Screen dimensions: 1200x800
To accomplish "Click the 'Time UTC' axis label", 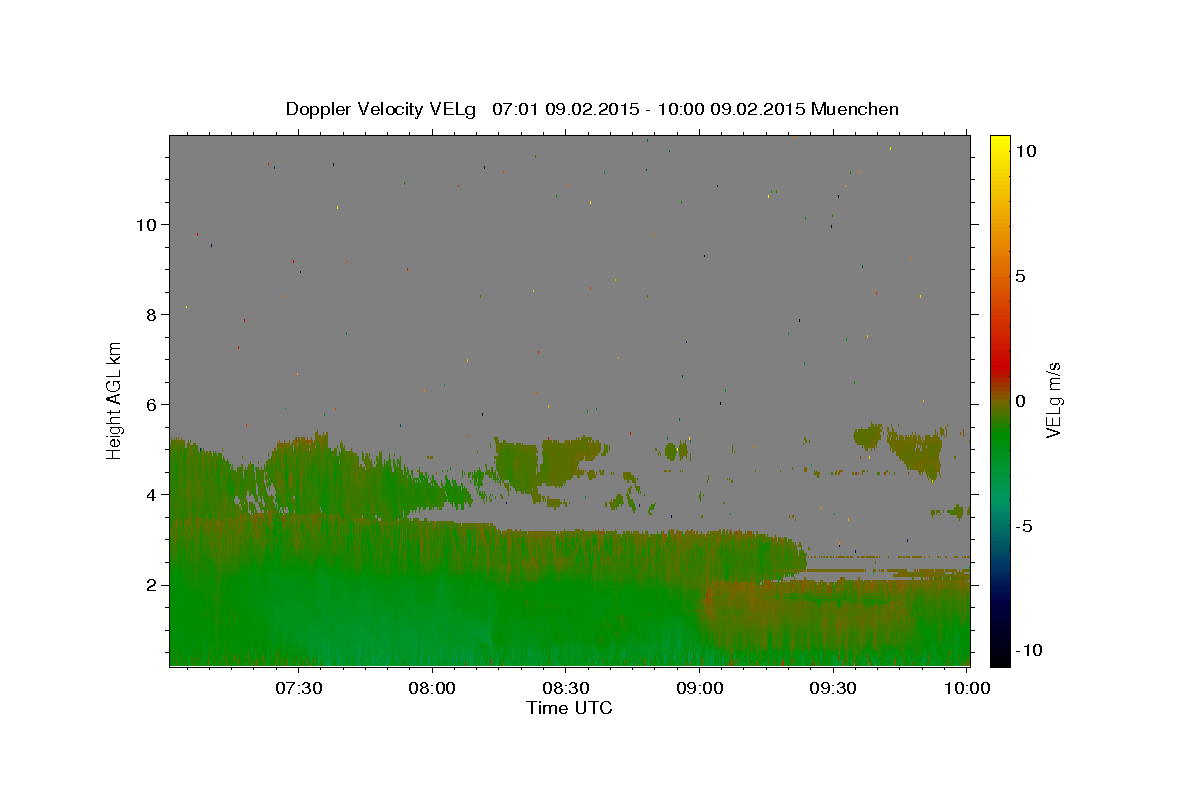I will tap(569, 708).
